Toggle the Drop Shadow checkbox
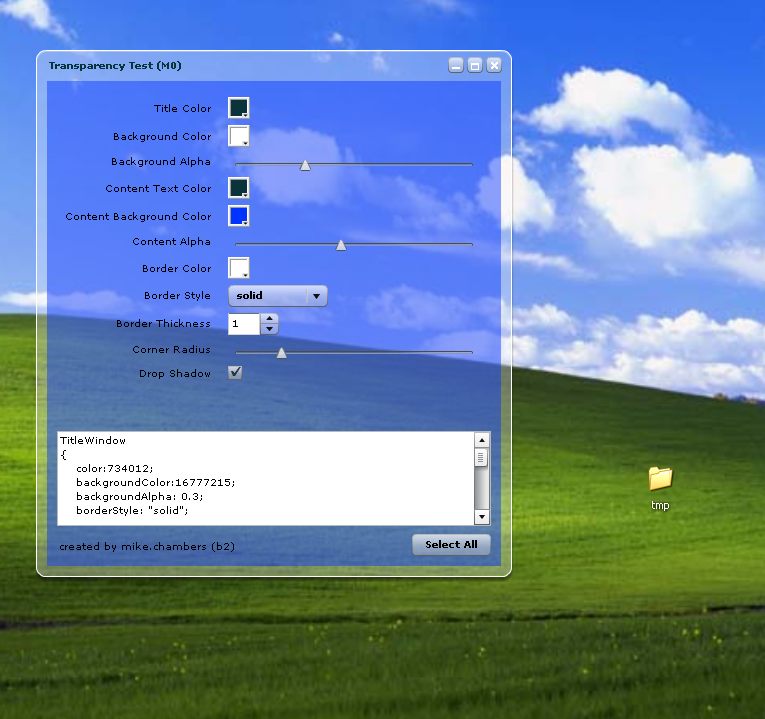The height and width of the screenshot is (719, 765). [x=236, y=373]
